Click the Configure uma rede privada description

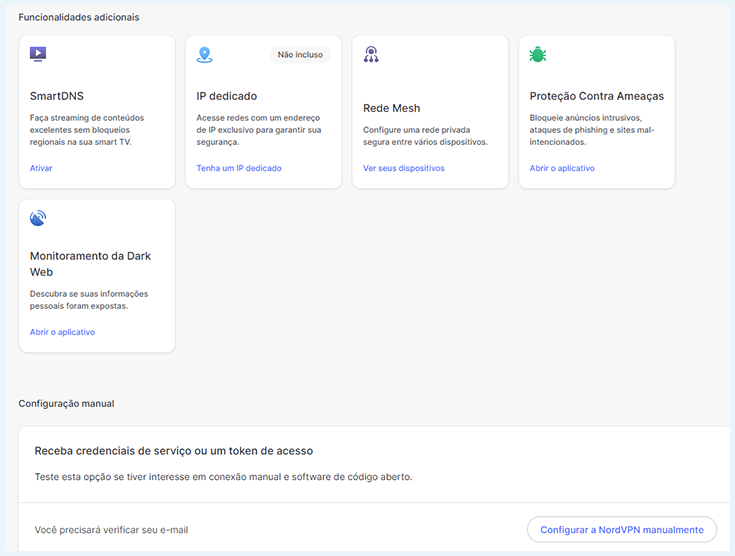point(425,136)
